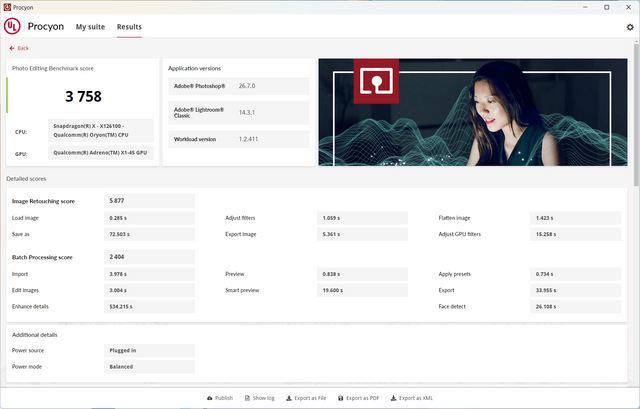Click the Detailed scores heading
Viewport: 640px width, 409px height.
click(x=26, y=179)
